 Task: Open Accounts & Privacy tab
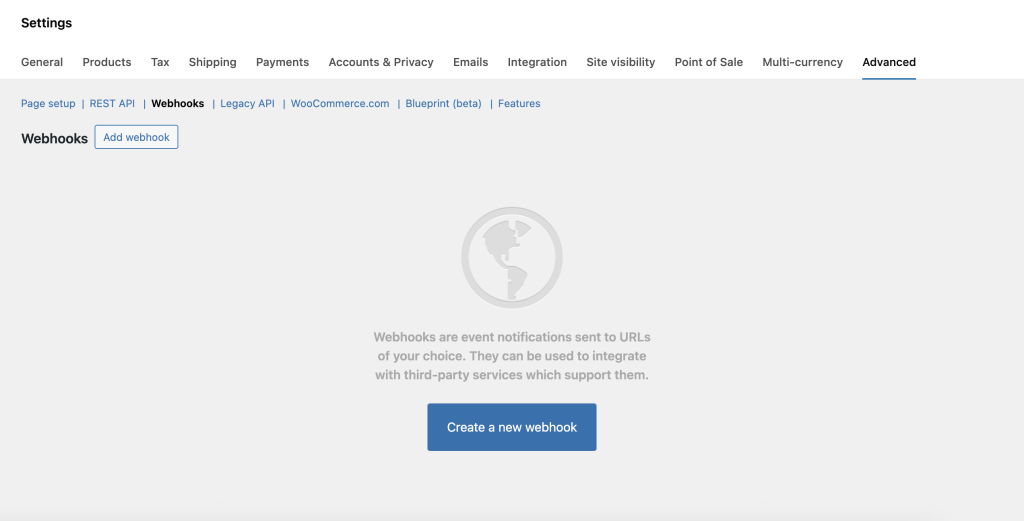381,62
